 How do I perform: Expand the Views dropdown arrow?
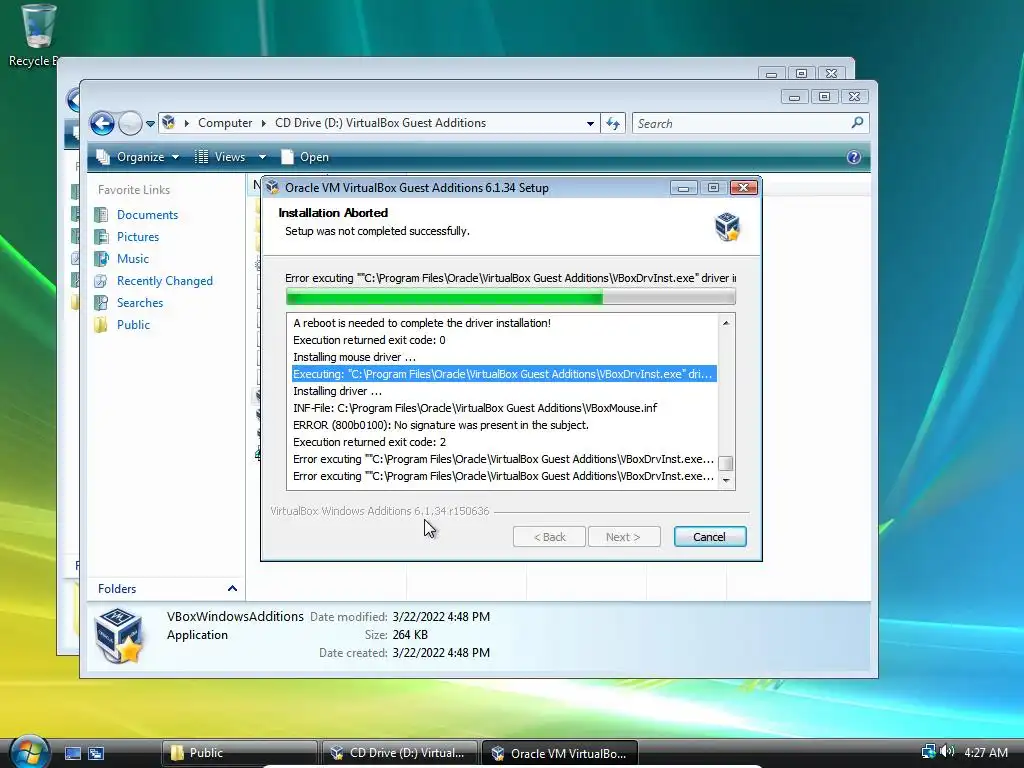coord(262,157)
